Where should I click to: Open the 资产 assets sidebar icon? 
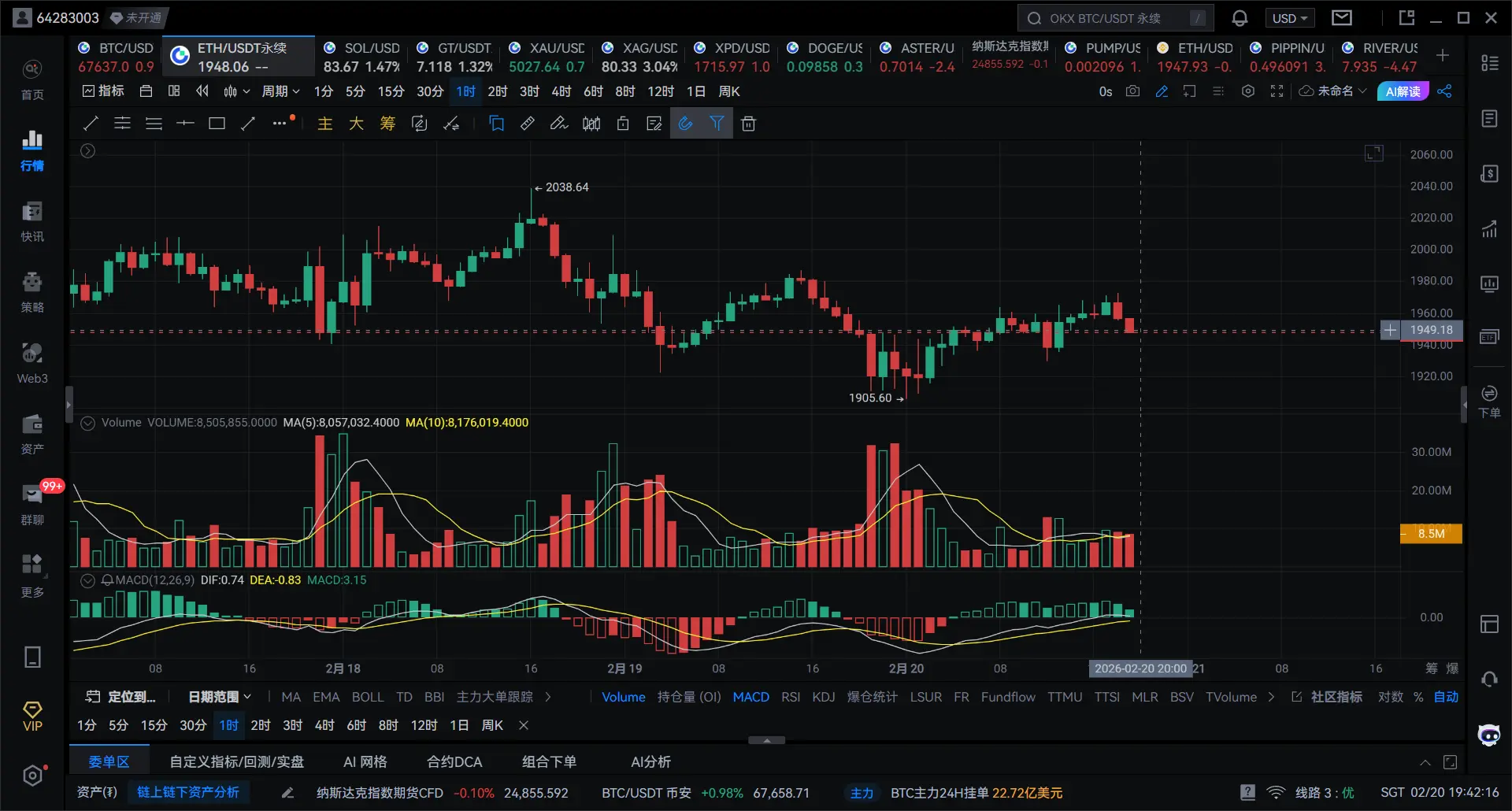pyautogui.click(x=32, y=434)
